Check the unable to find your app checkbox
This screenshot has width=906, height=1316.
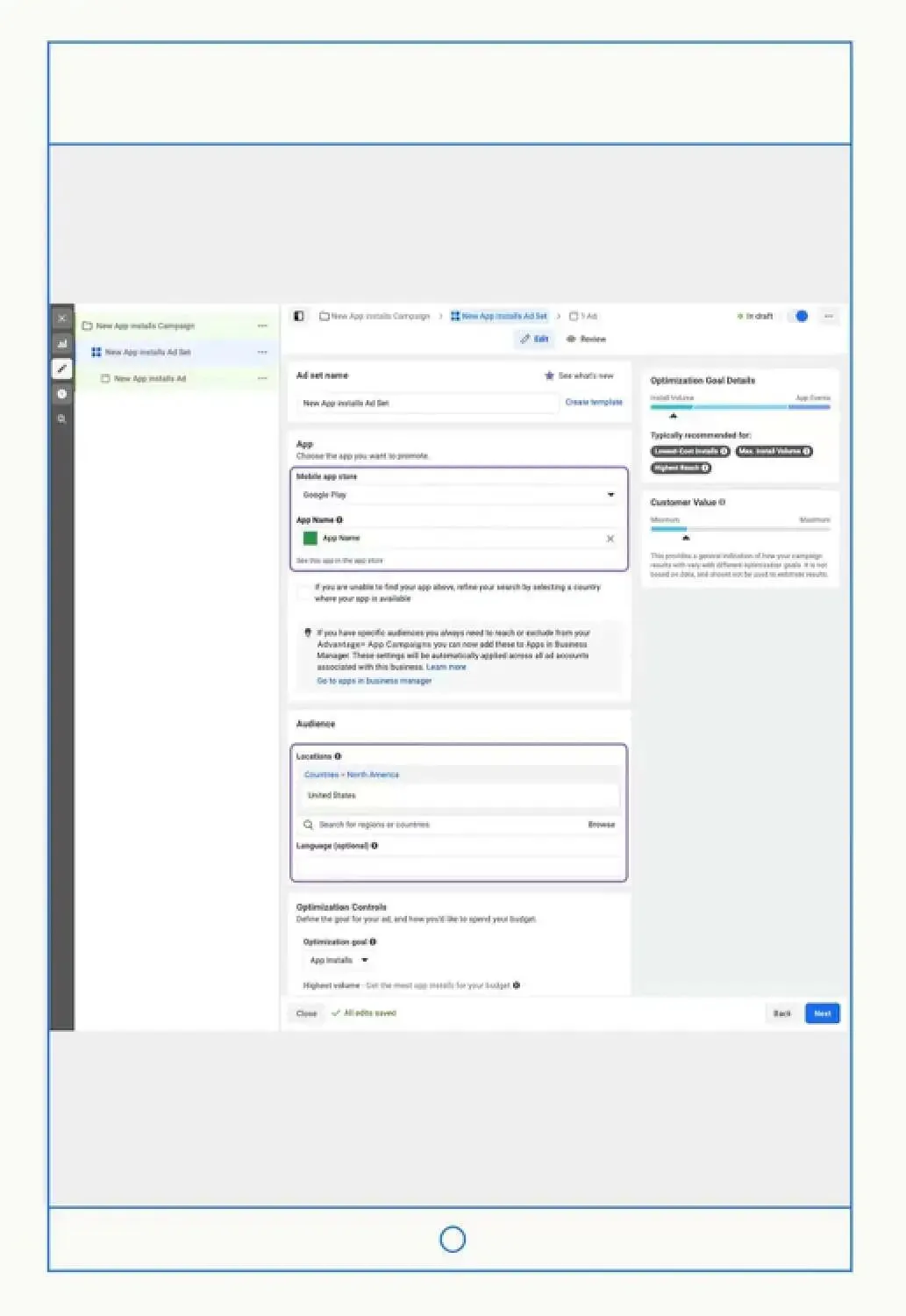[303, 592]
